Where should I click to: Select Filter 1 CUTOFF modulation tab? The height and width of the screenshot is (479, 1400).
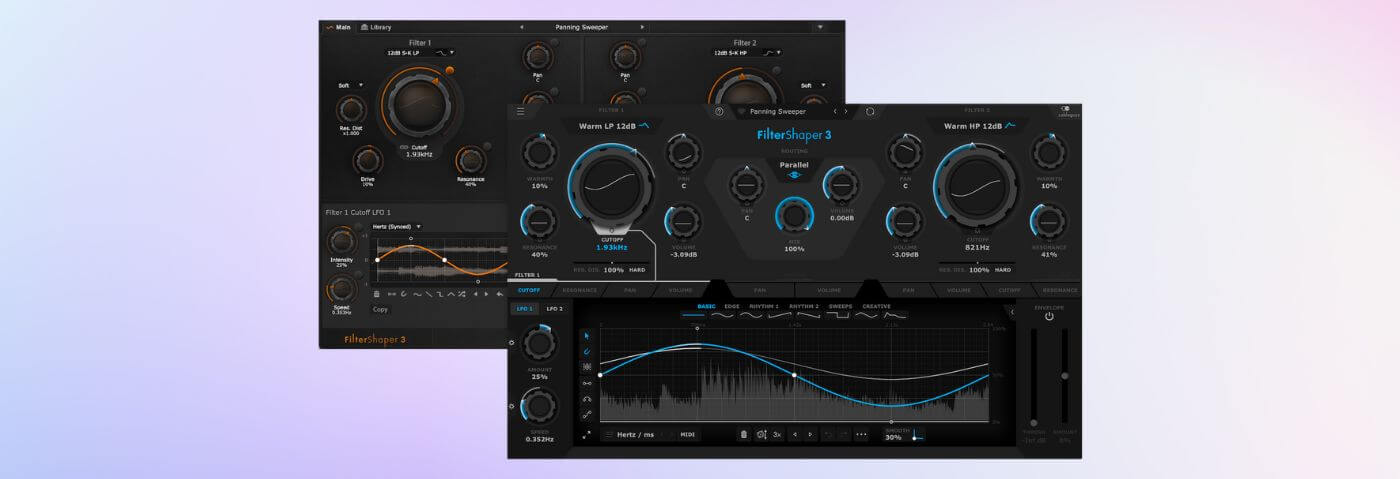click(x=529, y=290)
